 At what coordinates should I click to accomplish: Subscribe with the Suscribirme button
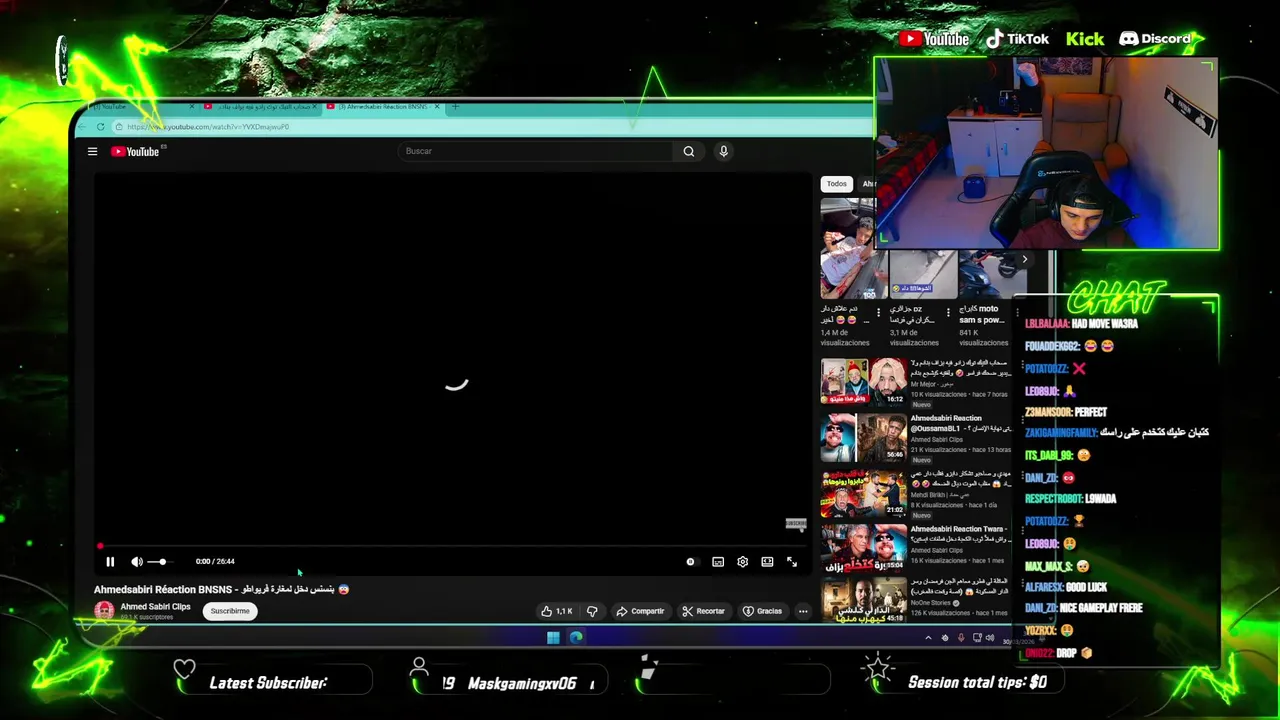[x=230, y=611]
